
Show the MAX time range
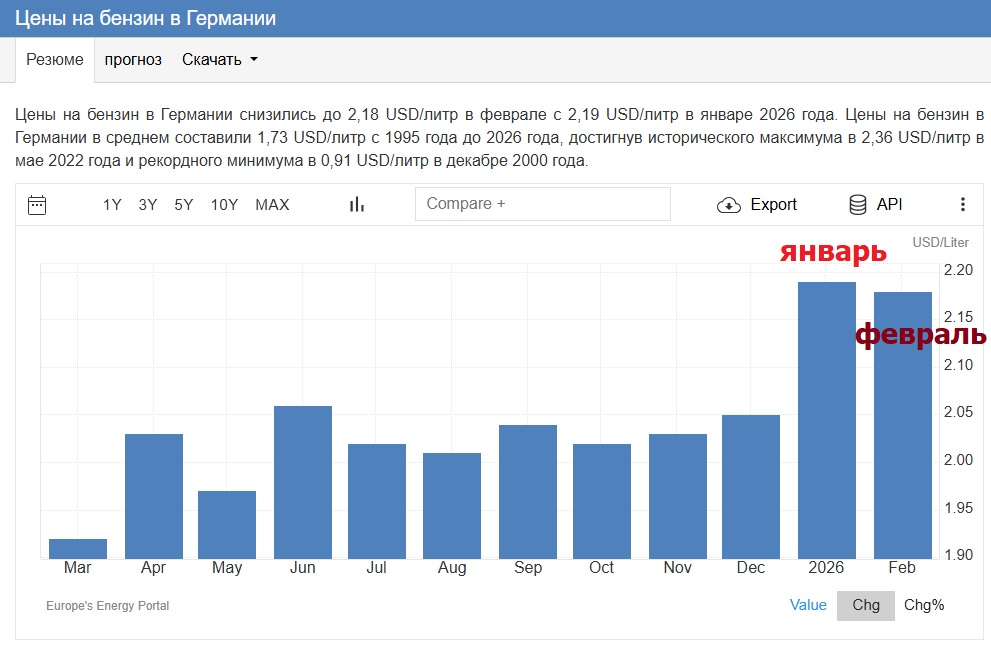pyautogui.click(x=272, y=205)
